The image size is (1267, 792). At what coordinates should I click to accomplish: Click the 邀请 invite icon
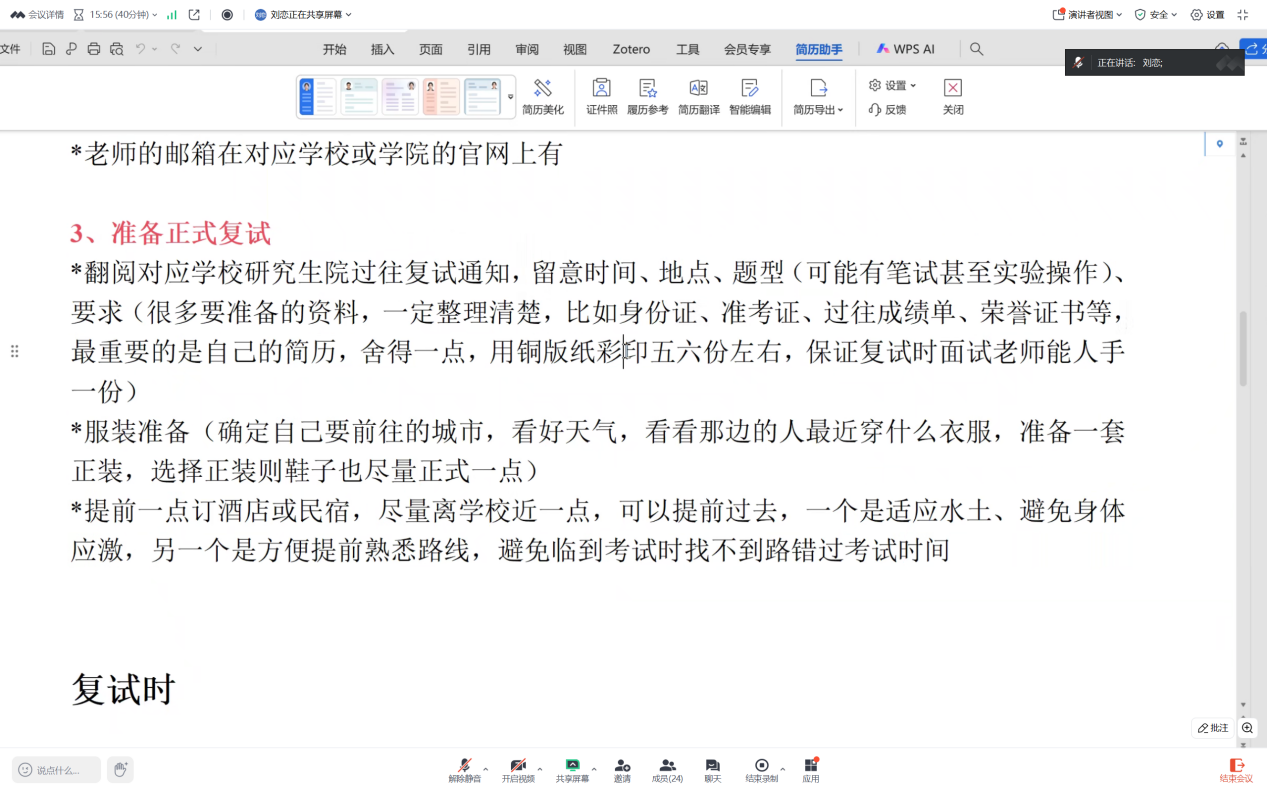pyautogui.click(x=622, y=769)
